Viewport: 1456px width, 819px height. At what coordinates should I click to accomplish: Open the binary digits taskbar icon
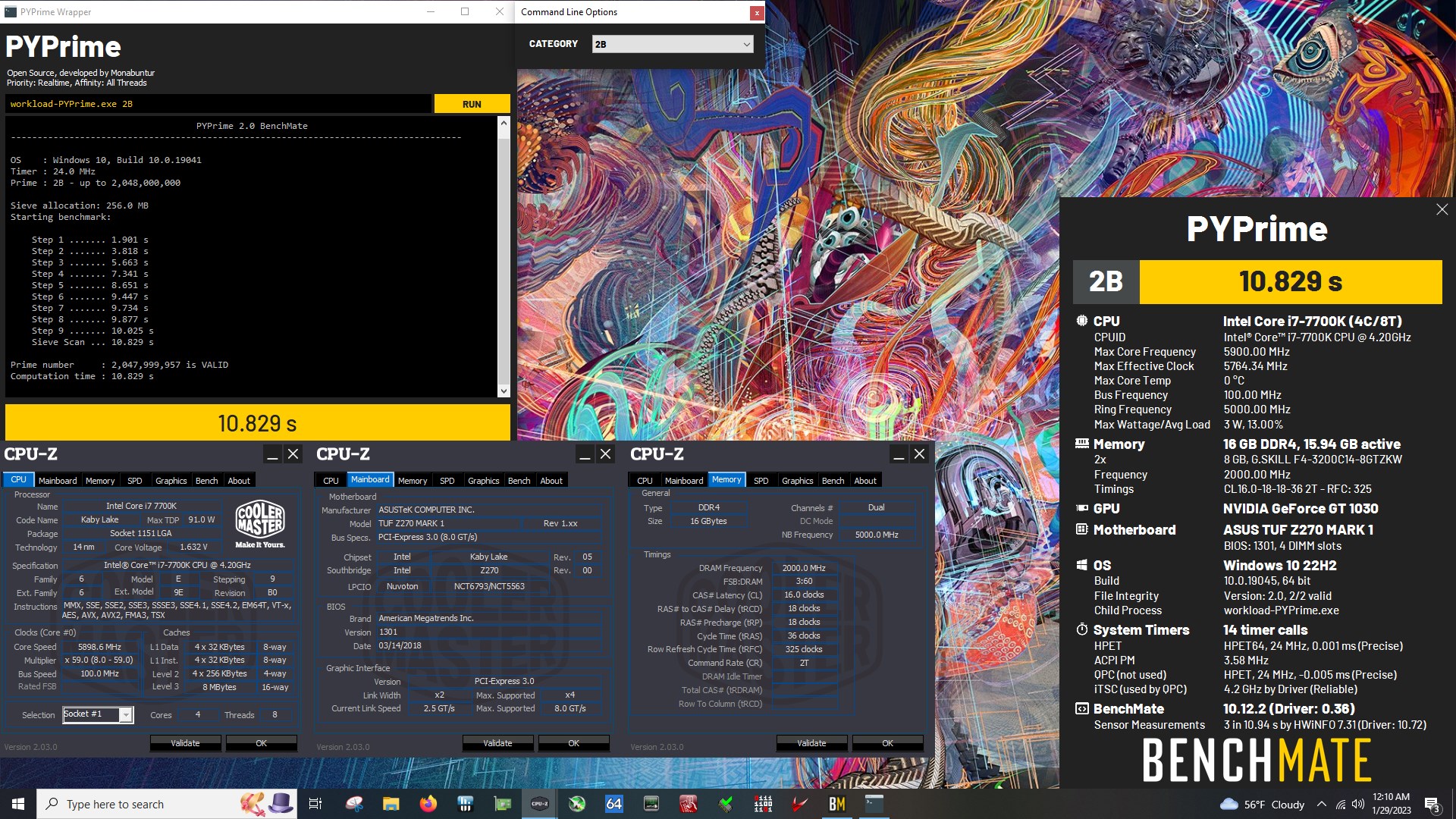coord(763,804)
